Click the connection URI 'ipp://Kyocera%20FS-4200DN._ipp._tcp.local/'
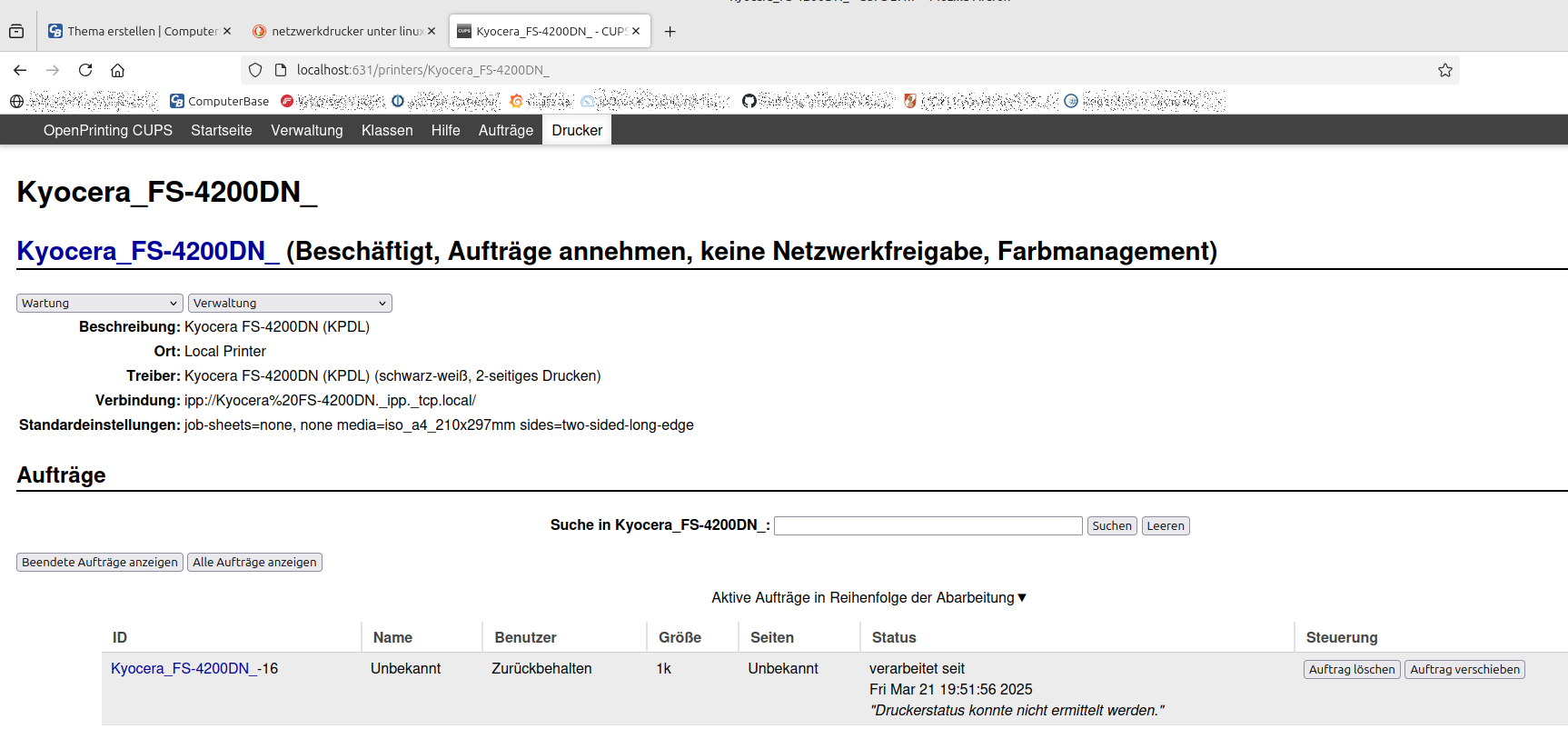The width and height of the screenshot is (1568, 739). tap(330, 400)
